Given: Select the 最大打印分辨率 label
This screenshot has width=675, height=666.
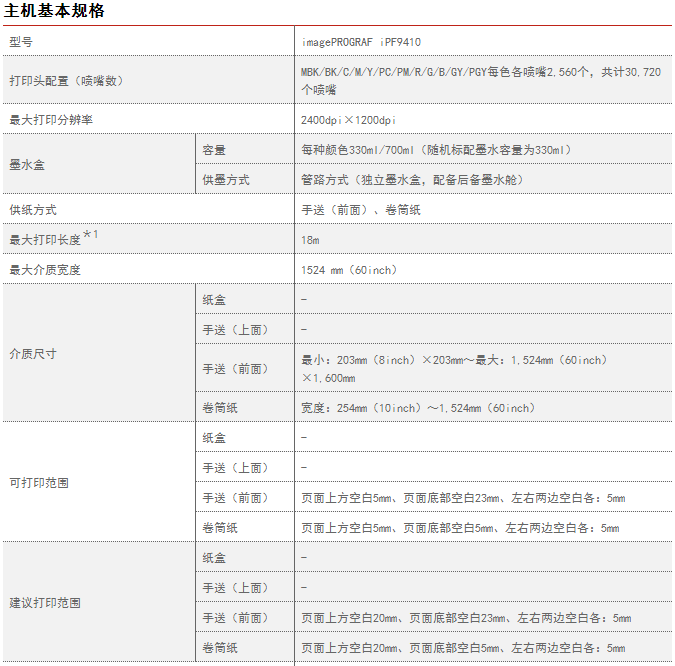Looking at the screenshot, I should click(51, 120).
